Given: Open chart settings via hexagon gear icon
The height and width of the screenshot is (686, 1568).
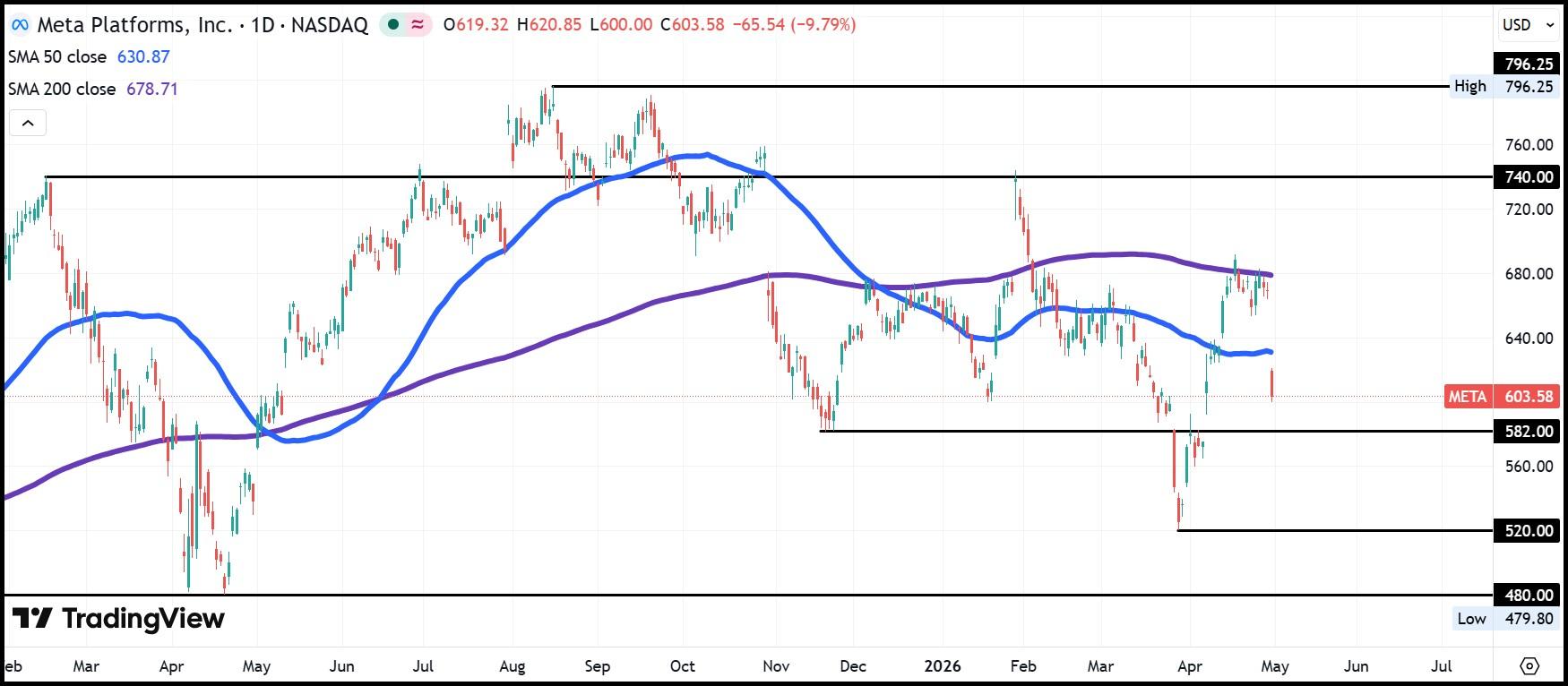Looking at the screenshot, I should coord(1529,665).
